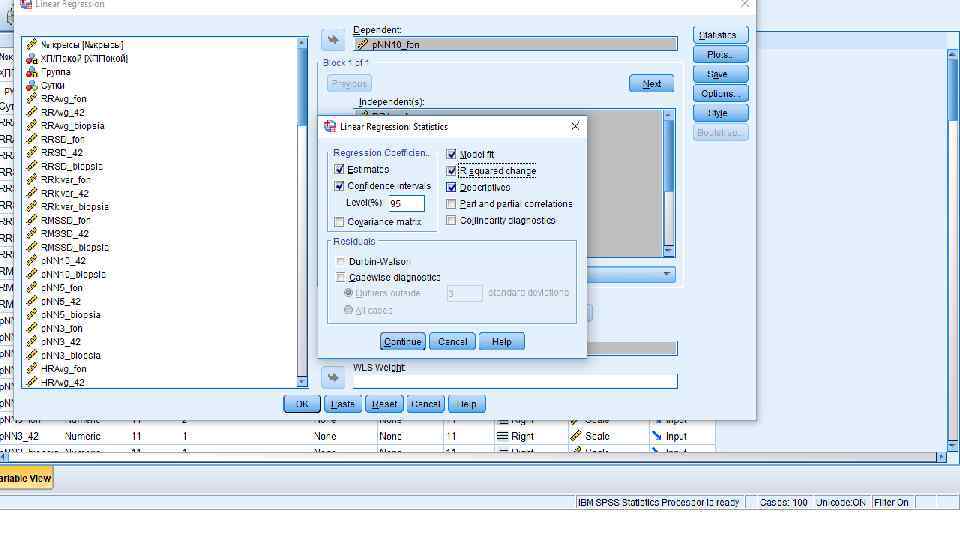Click the scale ruler icon of RRSD_42

coord(32,153)
